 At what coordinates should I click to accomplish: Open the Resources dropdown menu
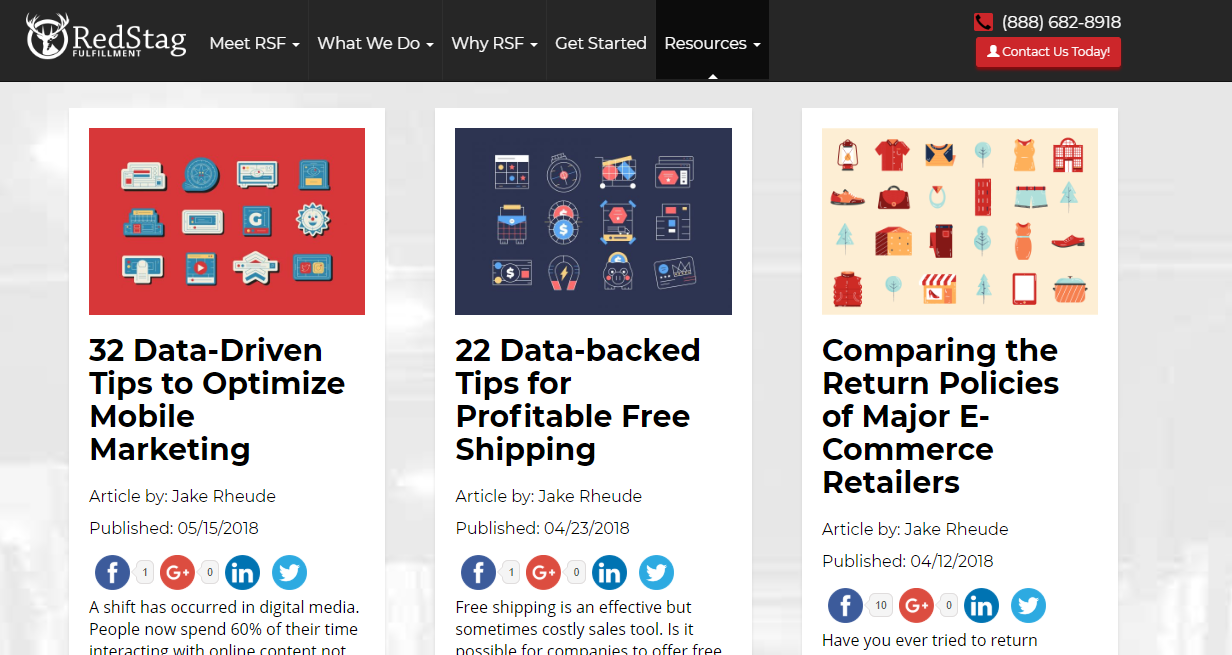(x=712, y=43)
